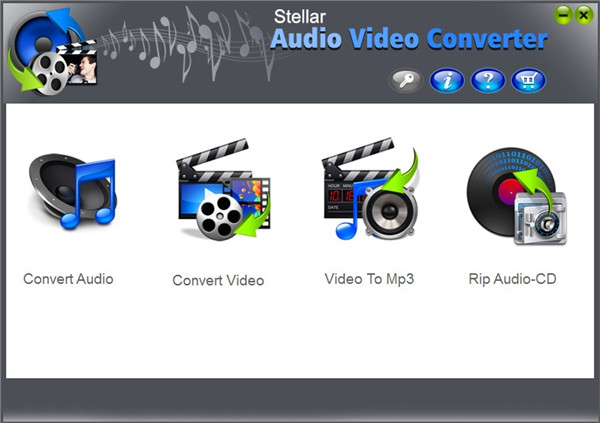This screenshot has height=423, width=600.
Task: Choose the "Rip Audio-CD" text label
Action: click(x=512, y=278)
